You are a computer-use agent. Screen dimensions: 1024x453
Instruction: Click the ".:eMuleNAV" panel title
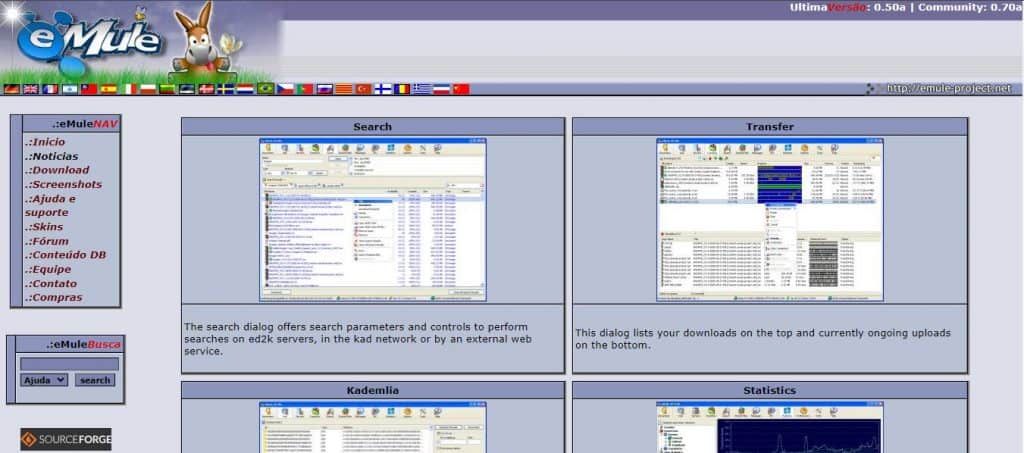[85, 123]
